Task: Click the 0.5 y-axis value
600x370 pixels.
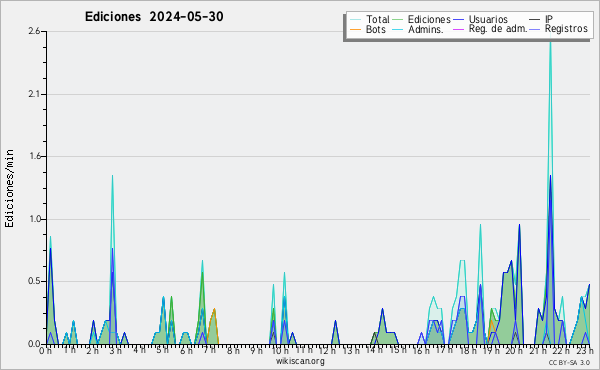Action: click(x=34, y=282)
